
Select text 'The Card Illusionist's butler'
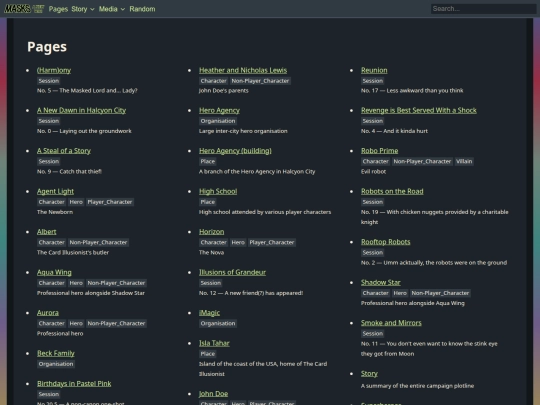pos(73,252)
